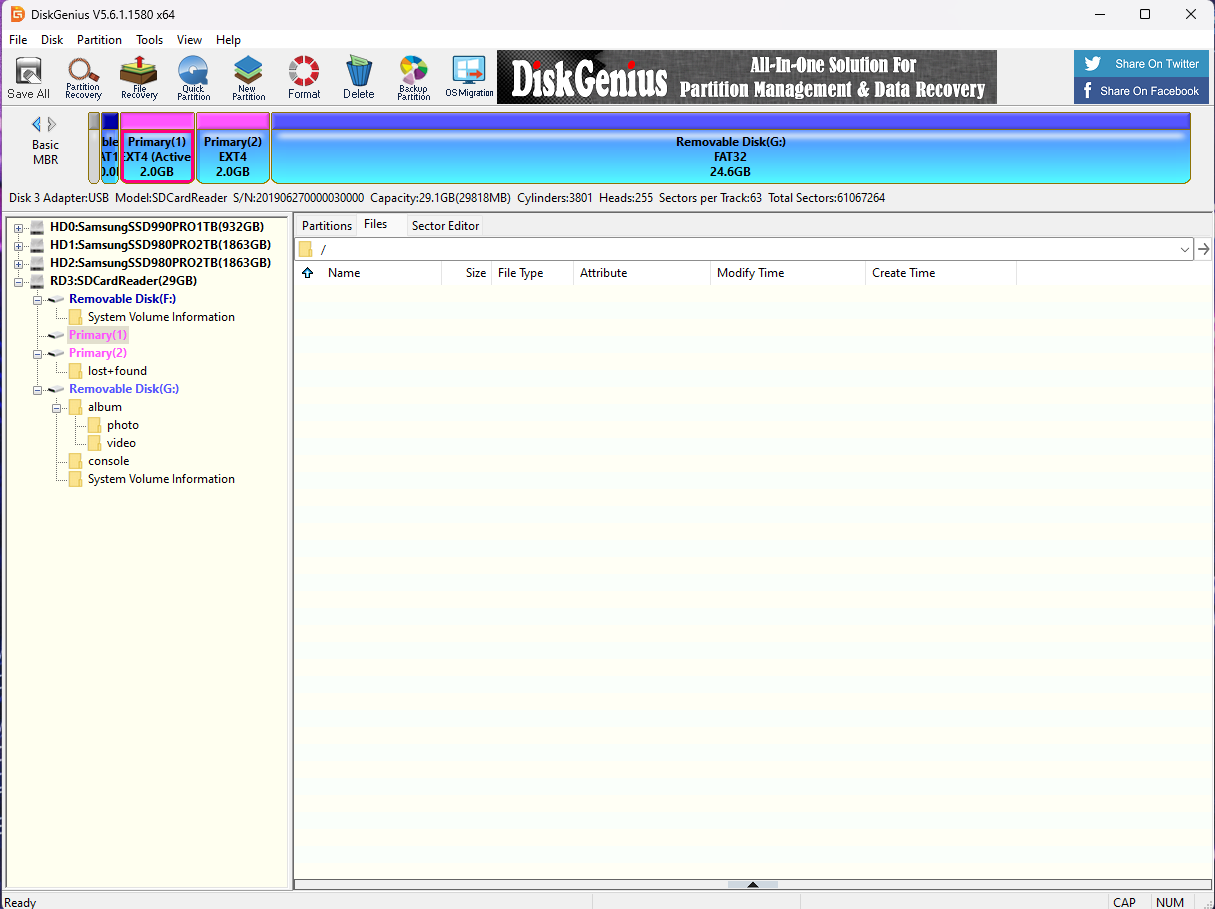Open the Tools menu
Screen dimensions: 1215x909
point(149,40)
